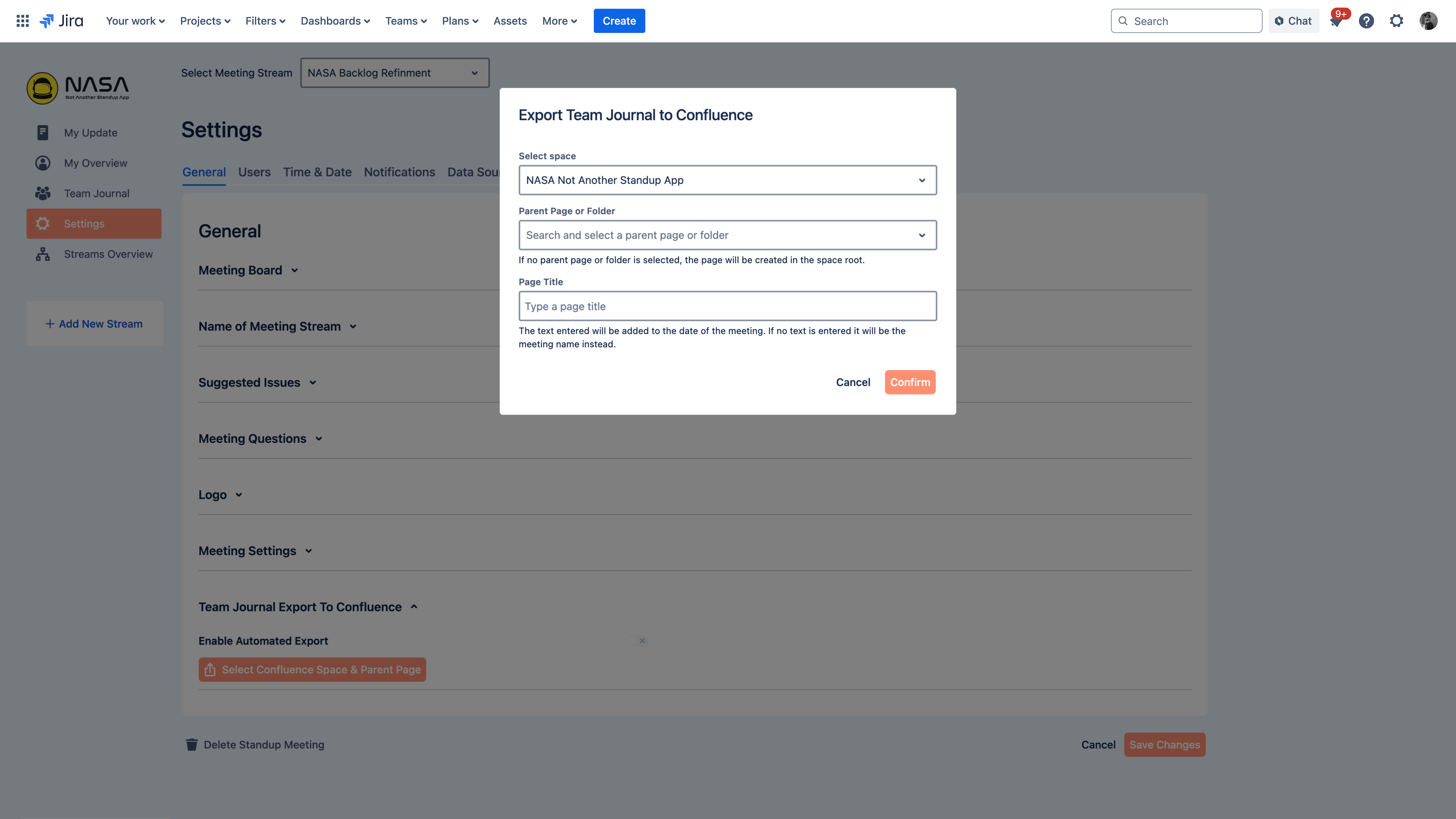Switch to the Notifications tab

coord(400,172)
